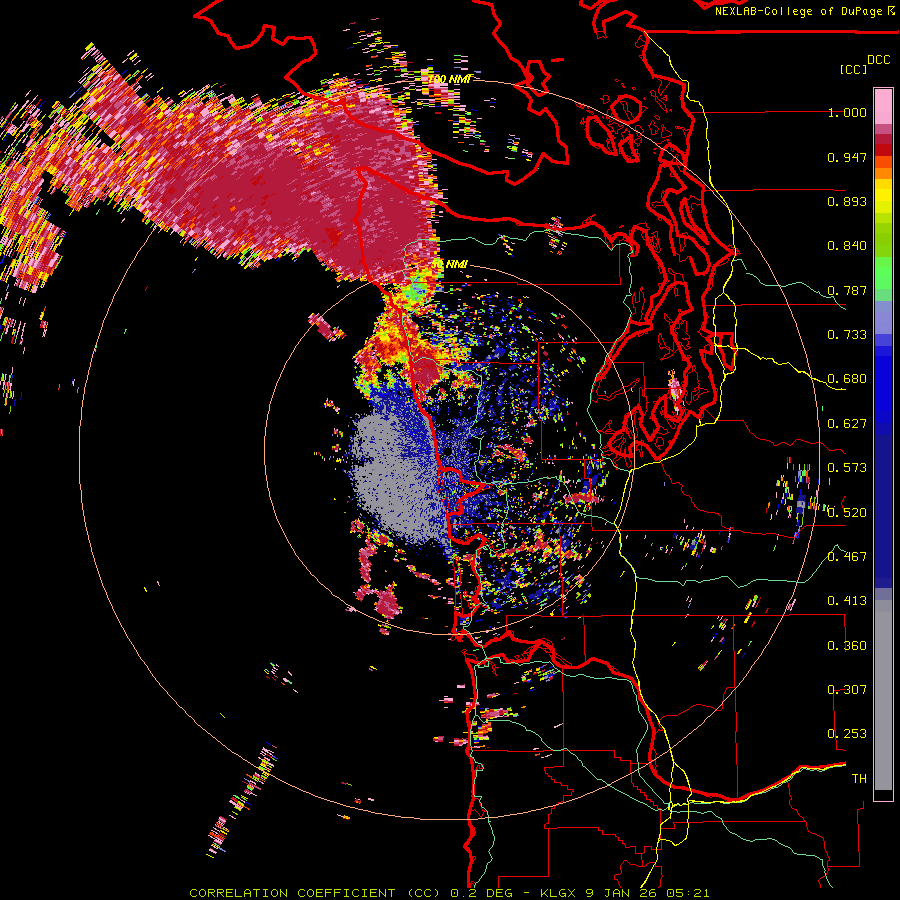The width and height of the screenshot is (900, 900).
Task: Select the 0.893 scale value
Action: tap(847, 201)
